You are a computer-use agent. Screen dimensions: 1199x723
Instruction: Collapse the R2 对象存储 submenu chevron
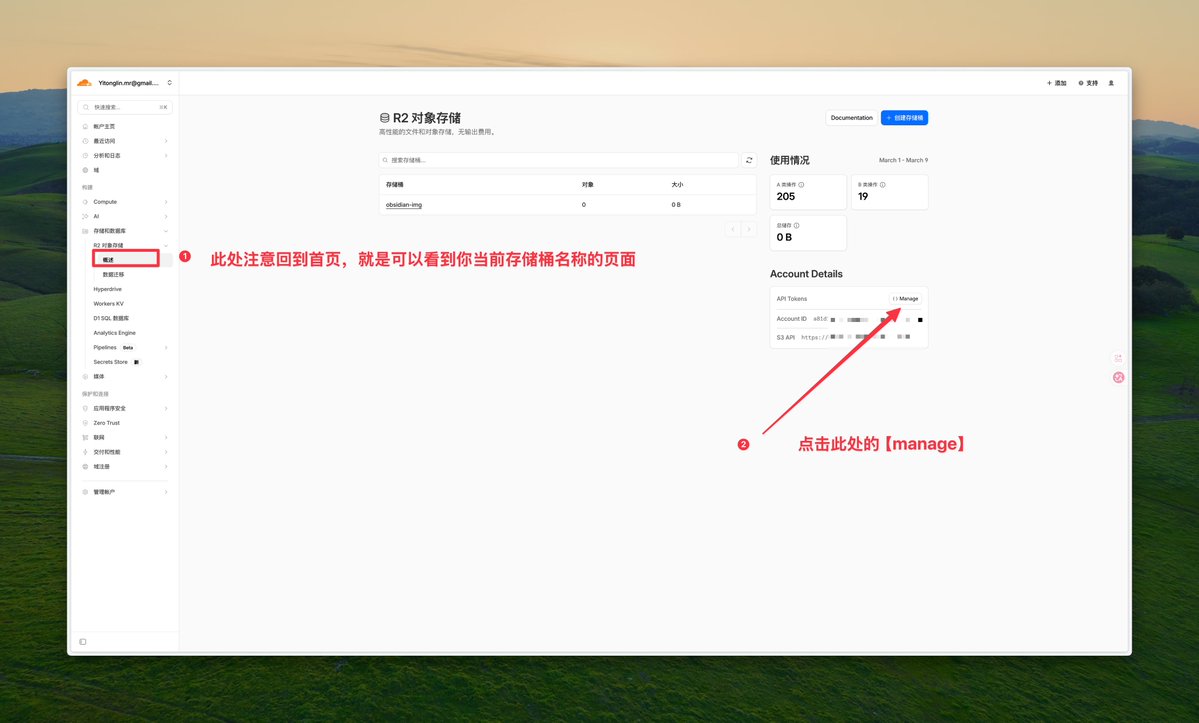click(166, 245)
